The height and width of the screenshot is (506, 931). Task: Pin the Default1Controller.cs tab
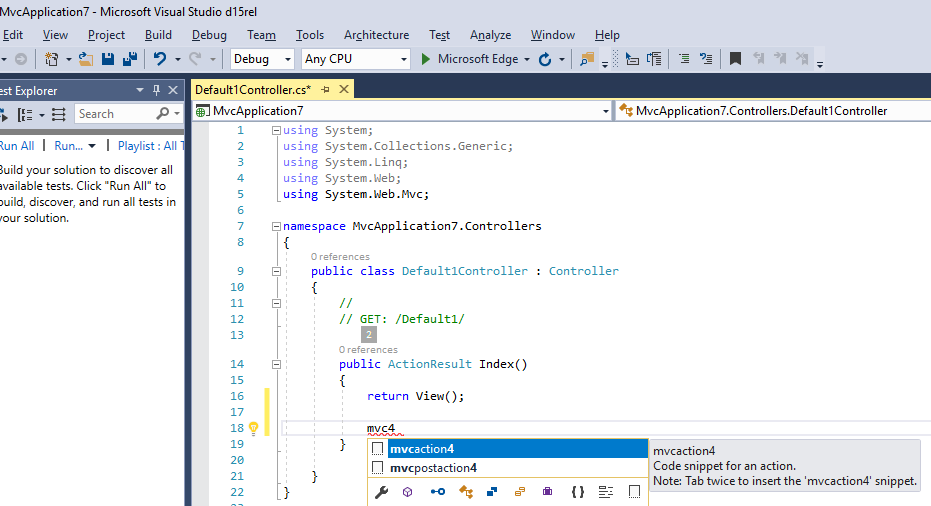pyautogui.click(x=325, y=89)
